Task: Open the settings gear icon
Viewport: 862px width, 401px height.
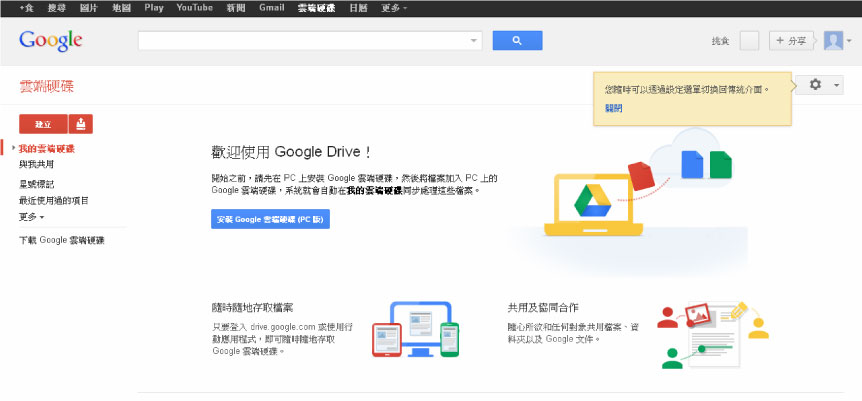Action: coord(815,85)
